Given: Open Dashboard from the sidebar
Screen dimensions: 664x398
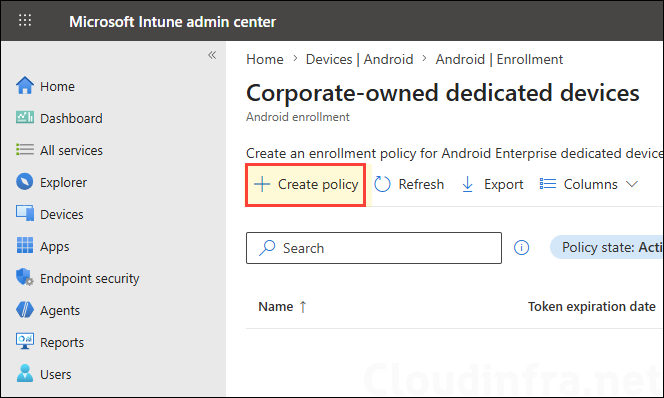Looking at the screenshot, I should coord(71,119).
